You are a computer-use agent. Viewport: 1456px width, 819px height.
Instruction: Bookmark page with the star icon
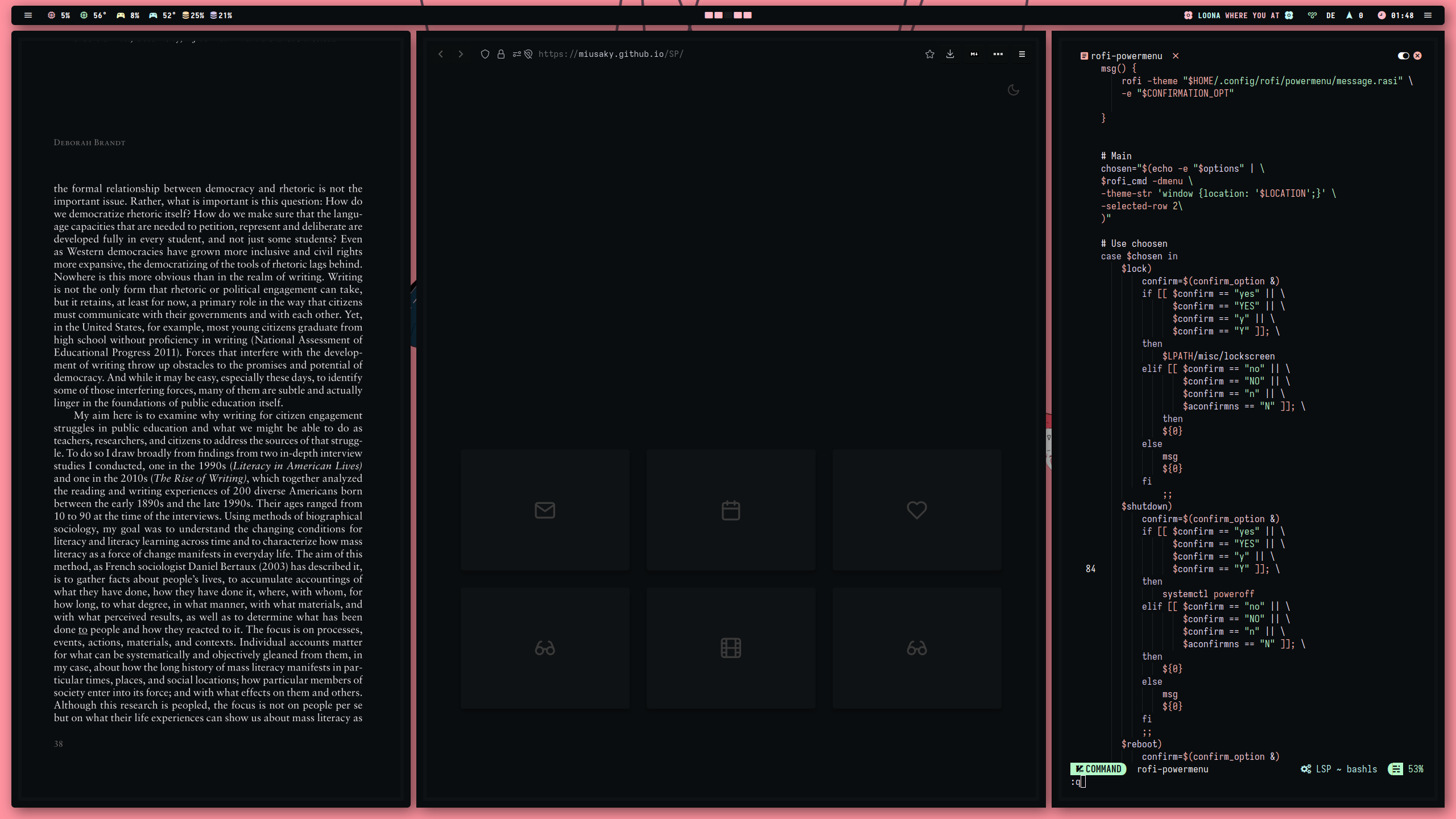[x=930, y=54]
